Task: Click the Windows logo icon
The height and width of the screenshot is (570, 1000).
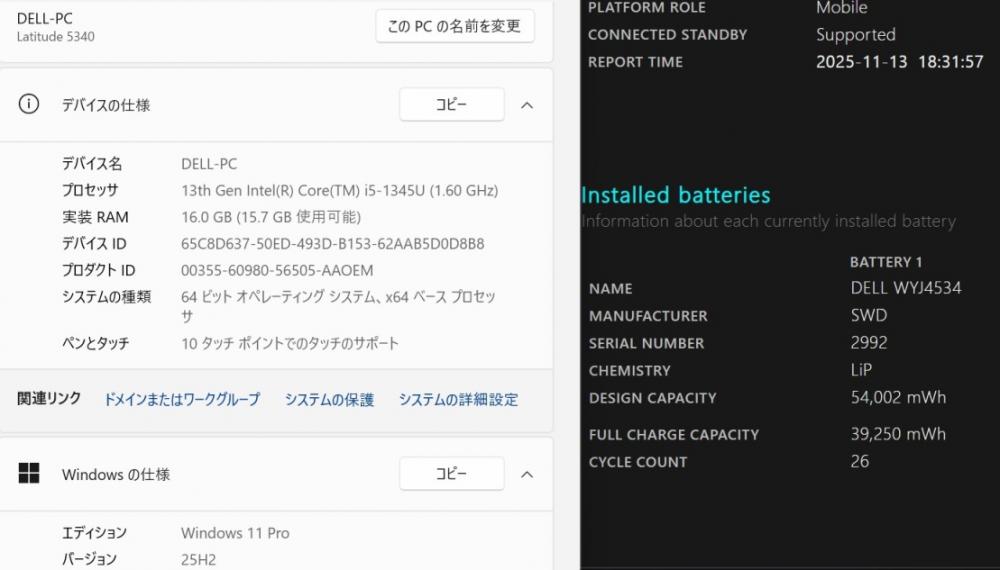Action: (29, 474)
